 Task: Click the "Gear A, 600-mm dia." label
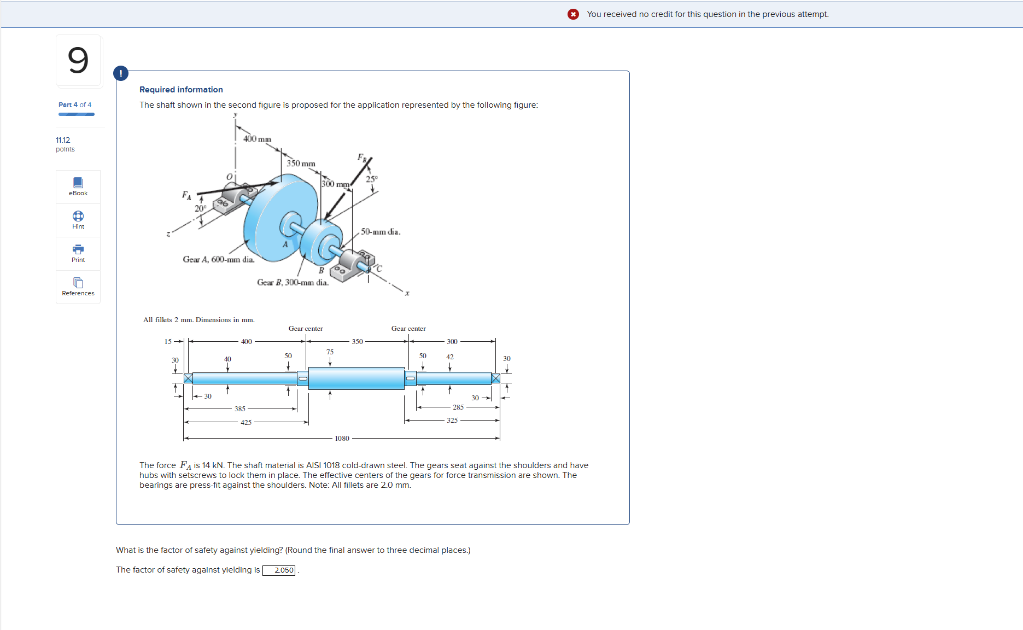coord(219,260)
